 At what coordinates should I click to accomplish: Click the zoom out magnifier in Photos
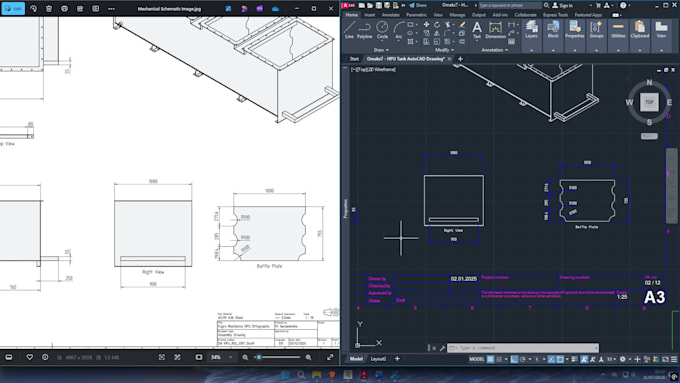pyautogui.click(x=245, y=357)
